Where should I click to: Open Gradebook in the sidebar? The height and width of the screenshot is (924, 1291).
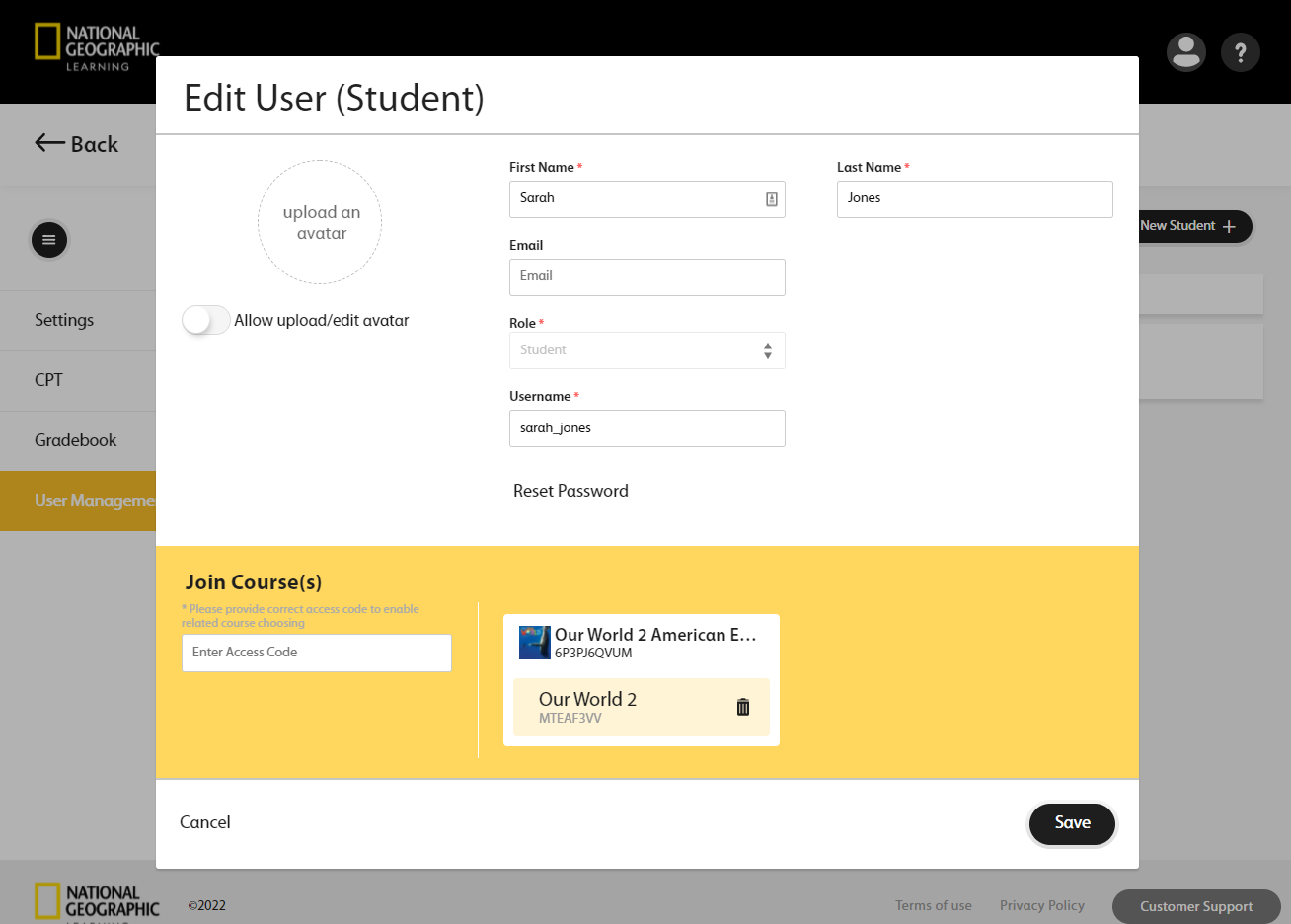tap(78, 440)
